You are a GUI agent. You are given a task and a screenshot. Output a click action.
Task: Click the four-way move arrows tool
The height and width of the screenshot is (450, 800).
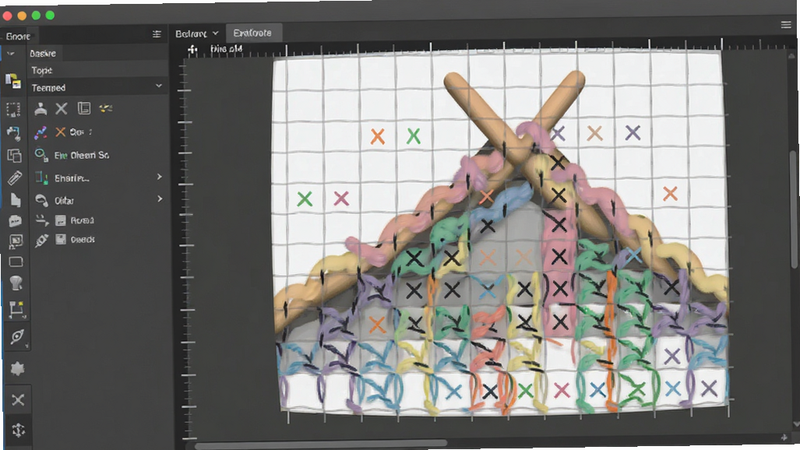tap(18, 430)
